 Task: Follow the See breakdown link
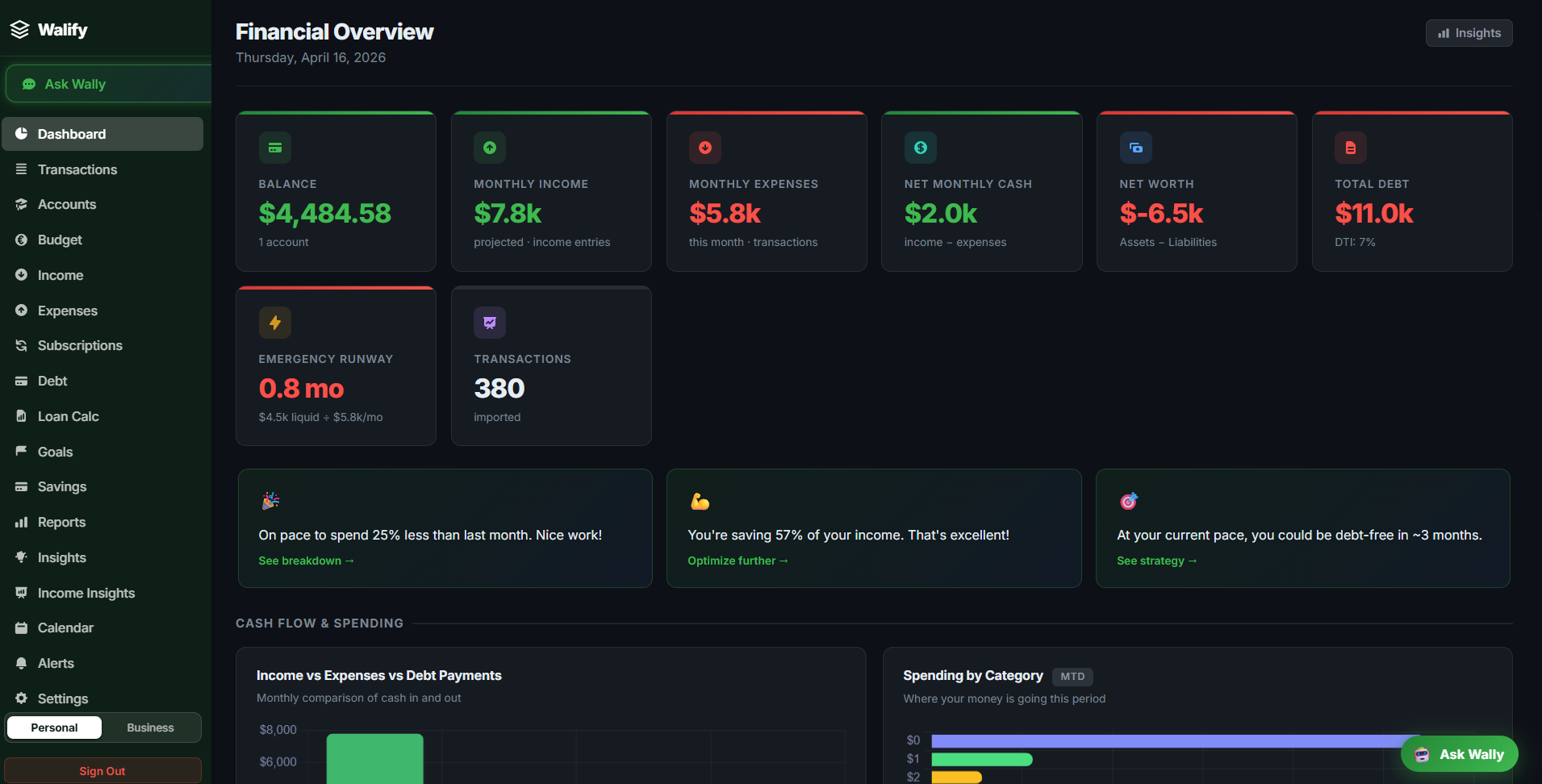coord(306,561)
